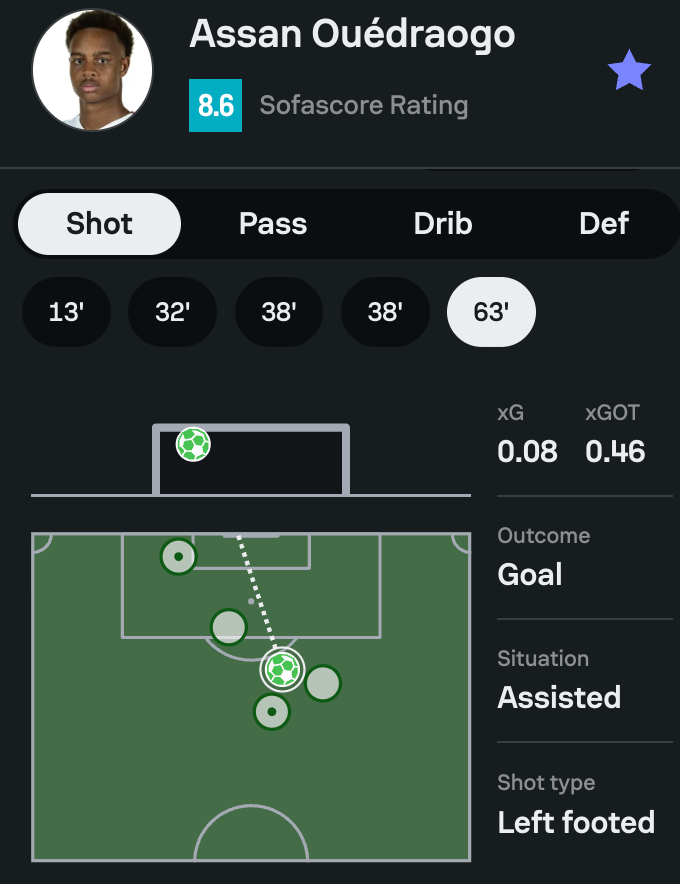Select the shot marker on the penalty box edge
Viewport: 680px width, 884px height.
click(x=229, y=627)
